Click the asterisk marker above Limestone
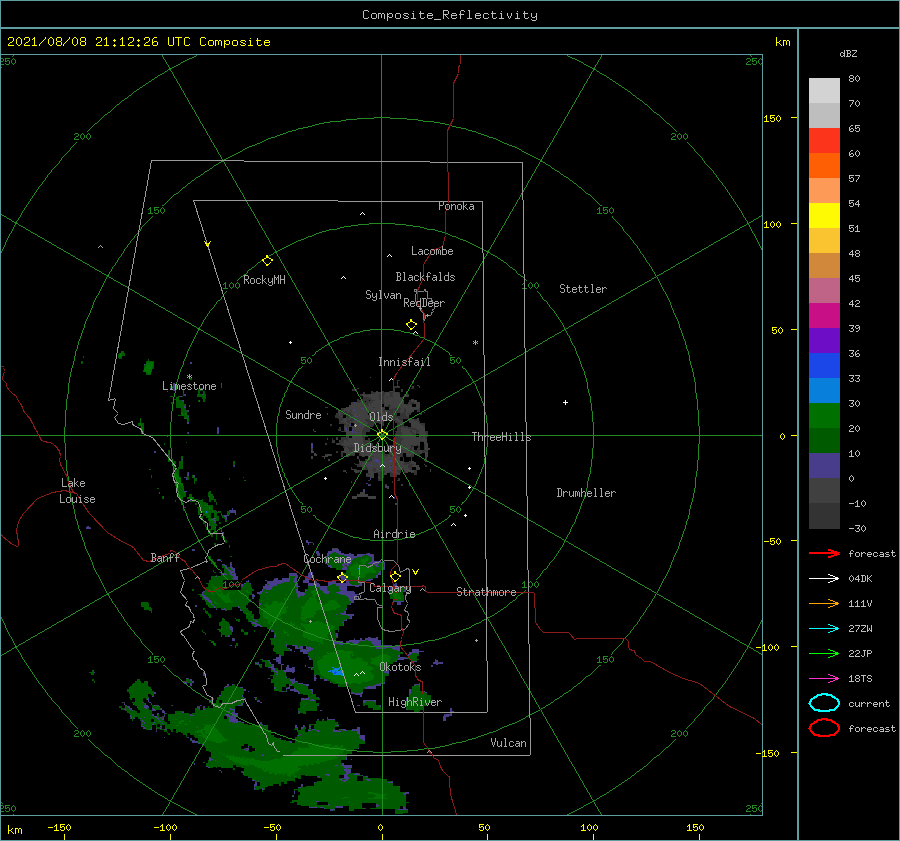This screenshot has height=841, width=900. click(x=189, y=378)
